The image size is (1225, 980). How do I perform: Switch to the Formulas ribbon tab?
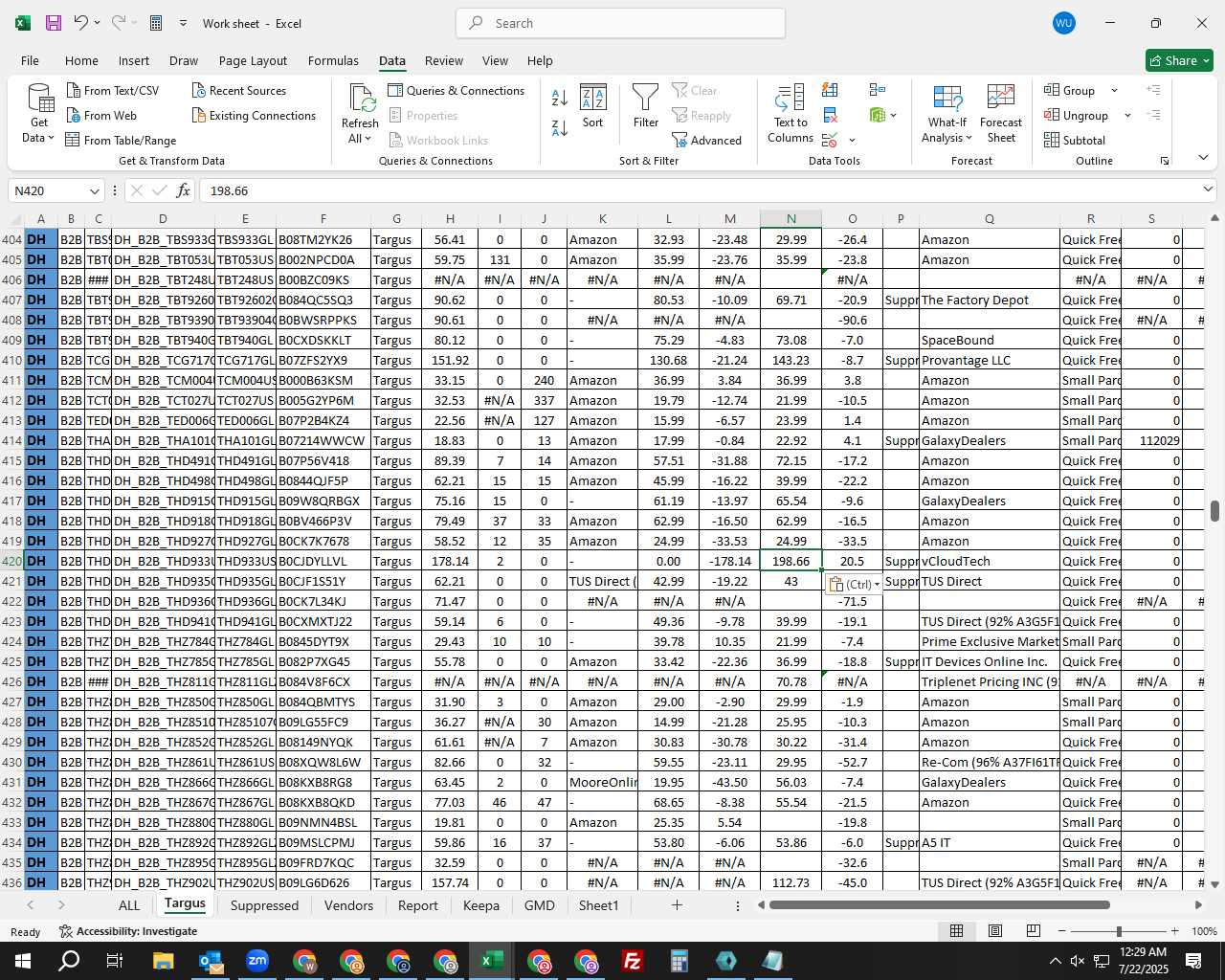pos(333,60)
